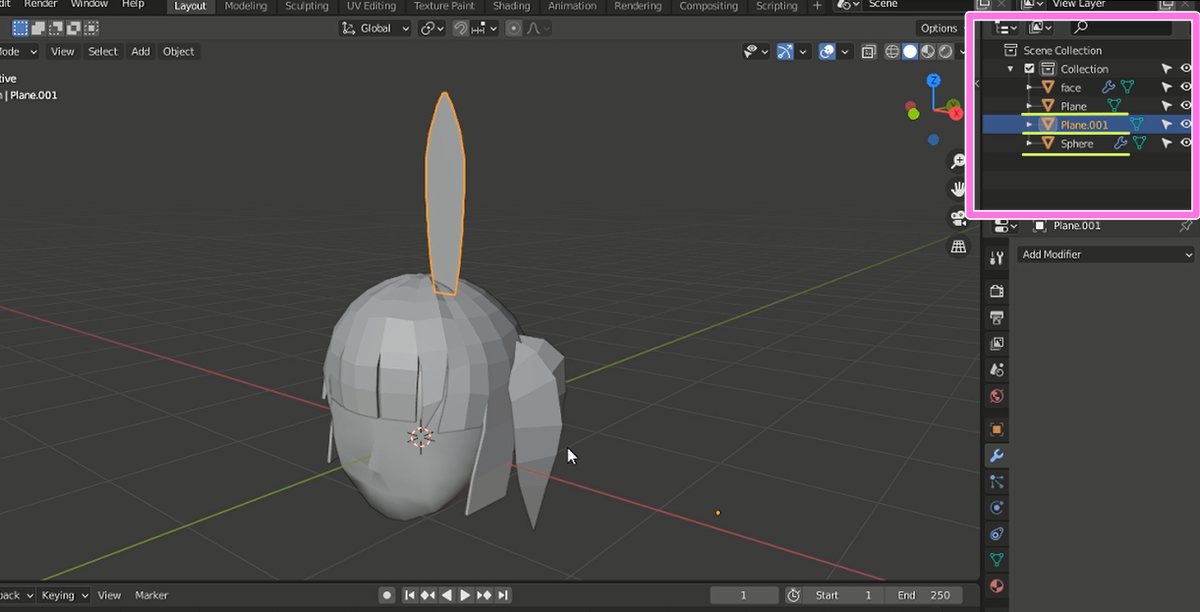Collapse the Collection tree

point(1011,69)
